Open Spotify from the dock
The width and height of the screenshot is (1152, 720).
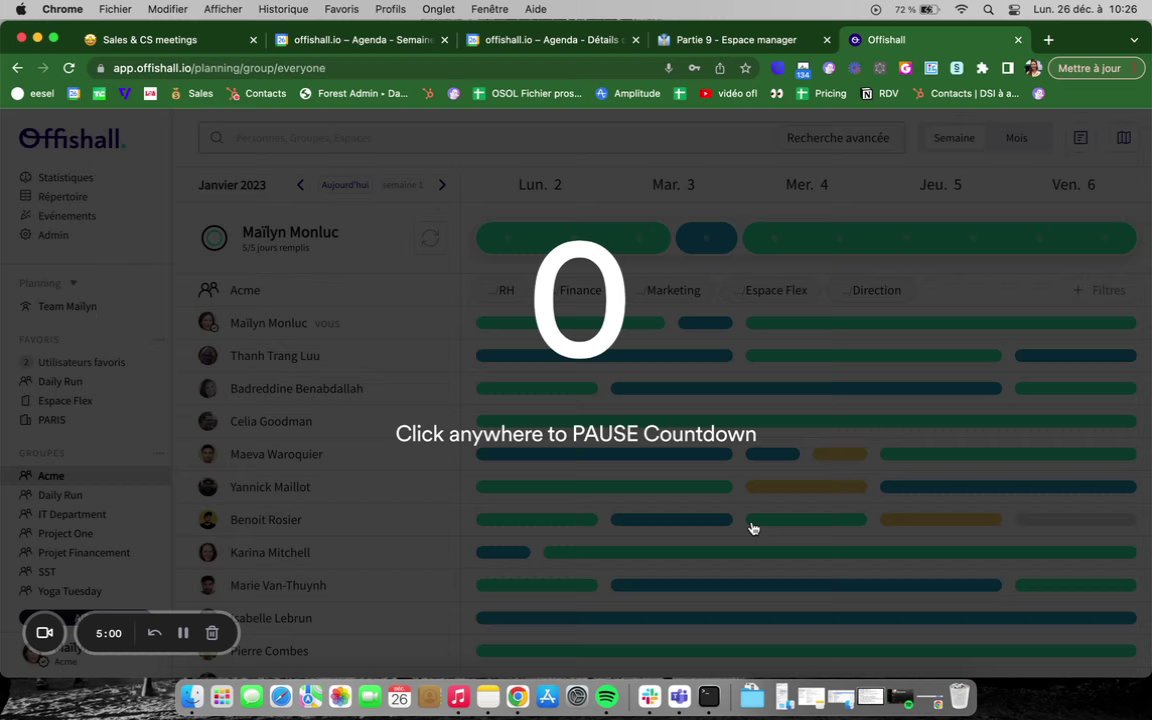coord(607,696)
